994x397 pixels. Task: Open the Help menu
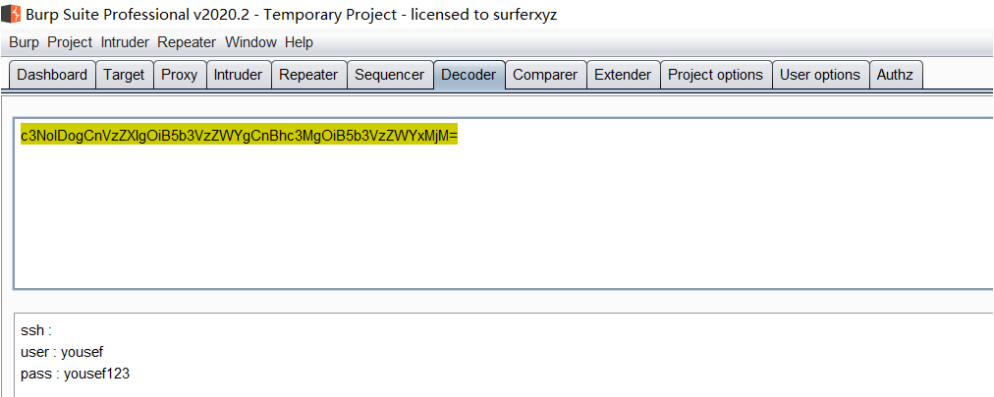(x=299, y=42)
